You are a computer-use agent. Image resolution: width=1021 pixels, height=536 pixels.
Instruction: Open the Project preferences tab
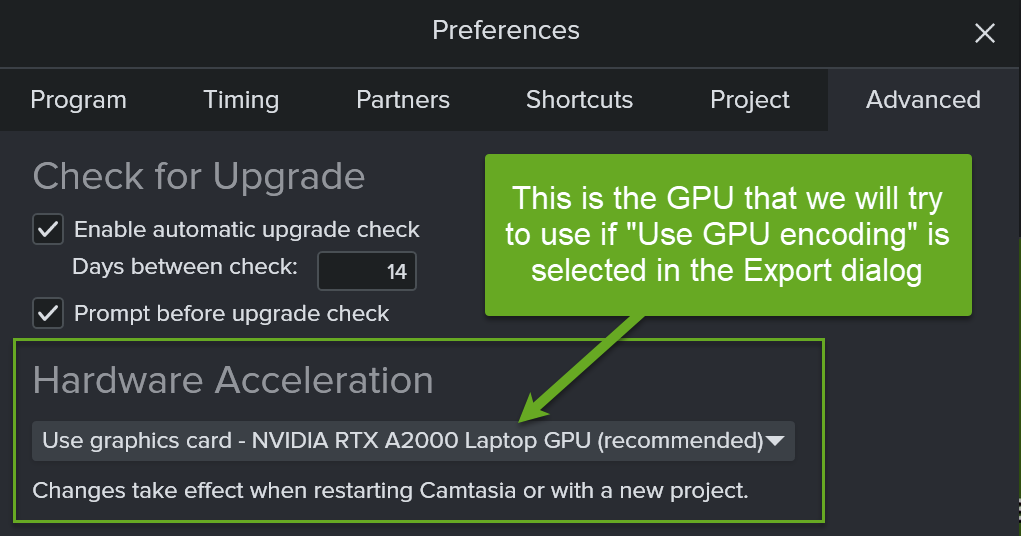750,100
